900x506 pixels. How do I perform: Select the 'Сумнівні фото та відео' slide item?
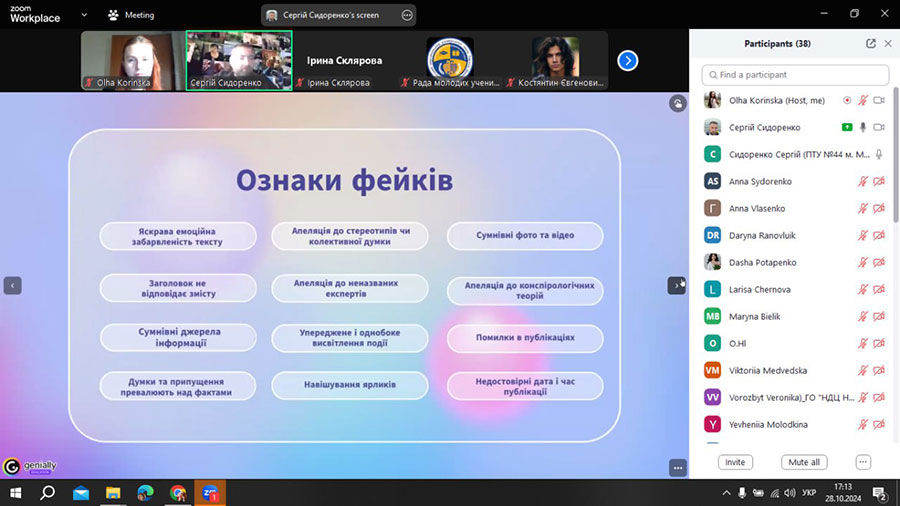[x=525, y=235]
